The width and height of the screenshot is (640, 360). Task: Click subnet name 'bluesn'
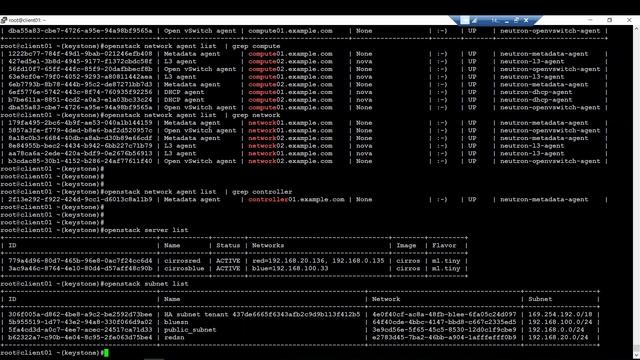176,322
